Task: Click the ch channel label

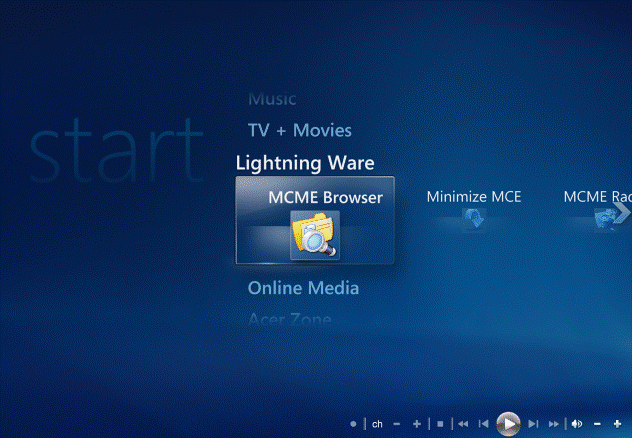Action: pos(377,424)
